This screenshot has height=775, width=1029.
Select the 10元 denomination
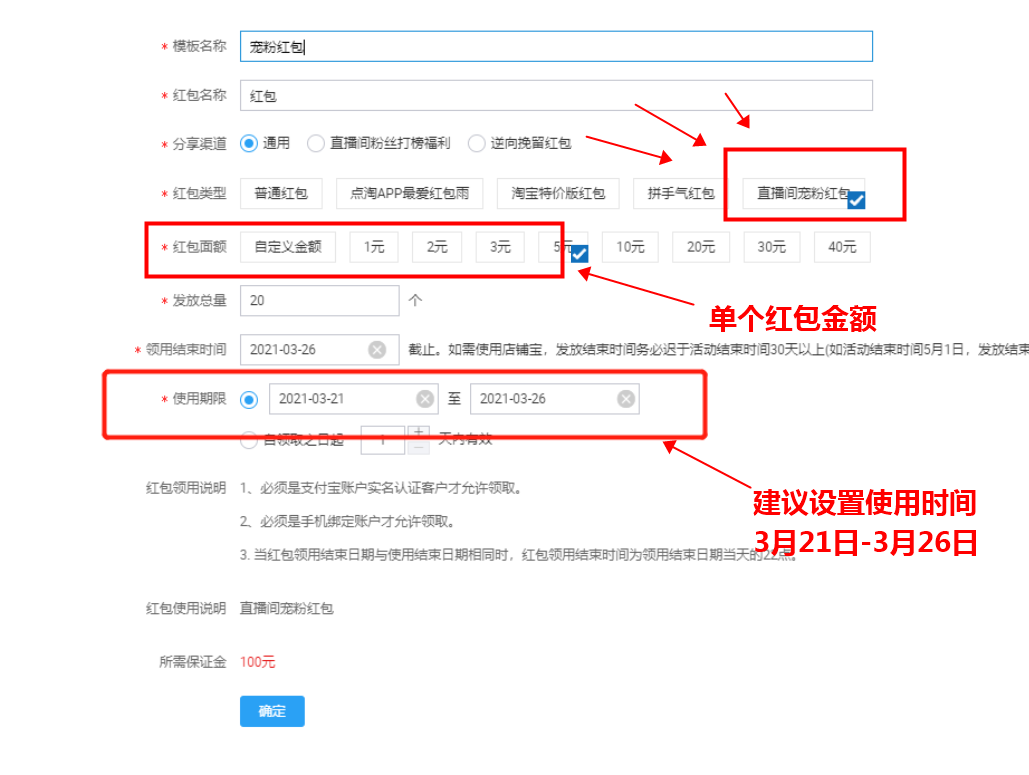(x=630, y=246)
